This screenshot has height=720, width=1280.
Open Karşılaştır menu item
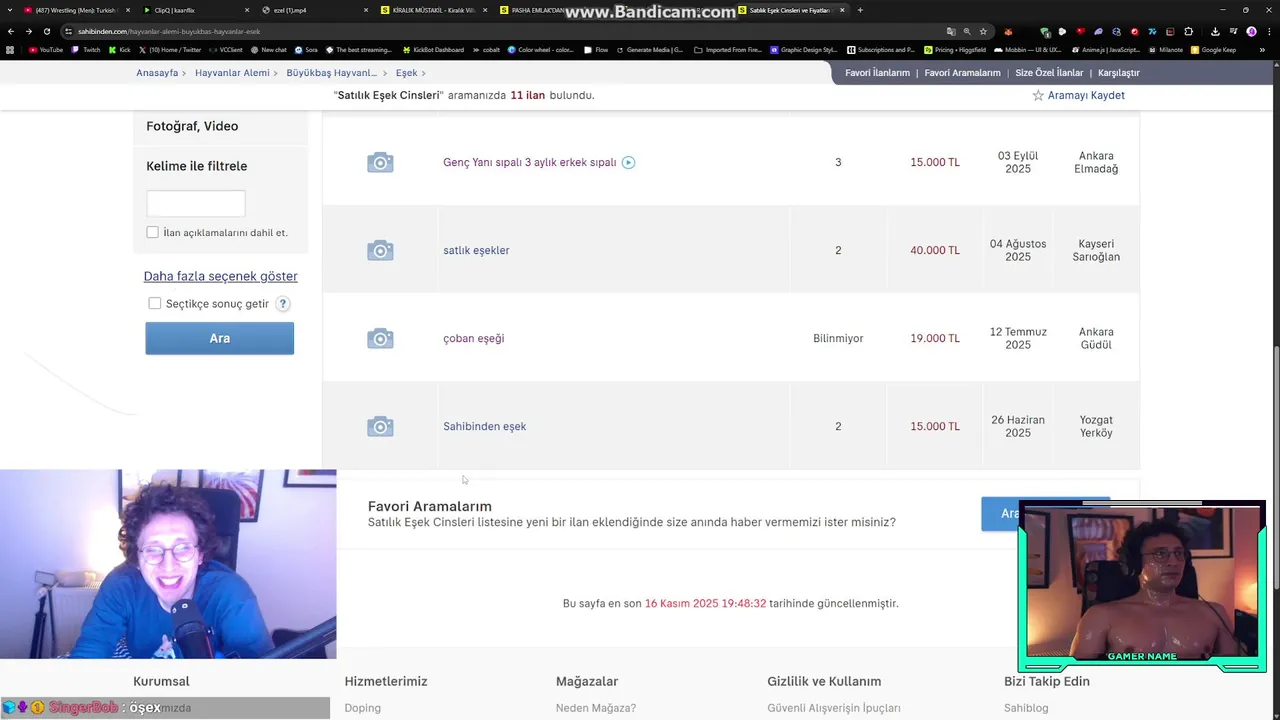click(1119, 73)
